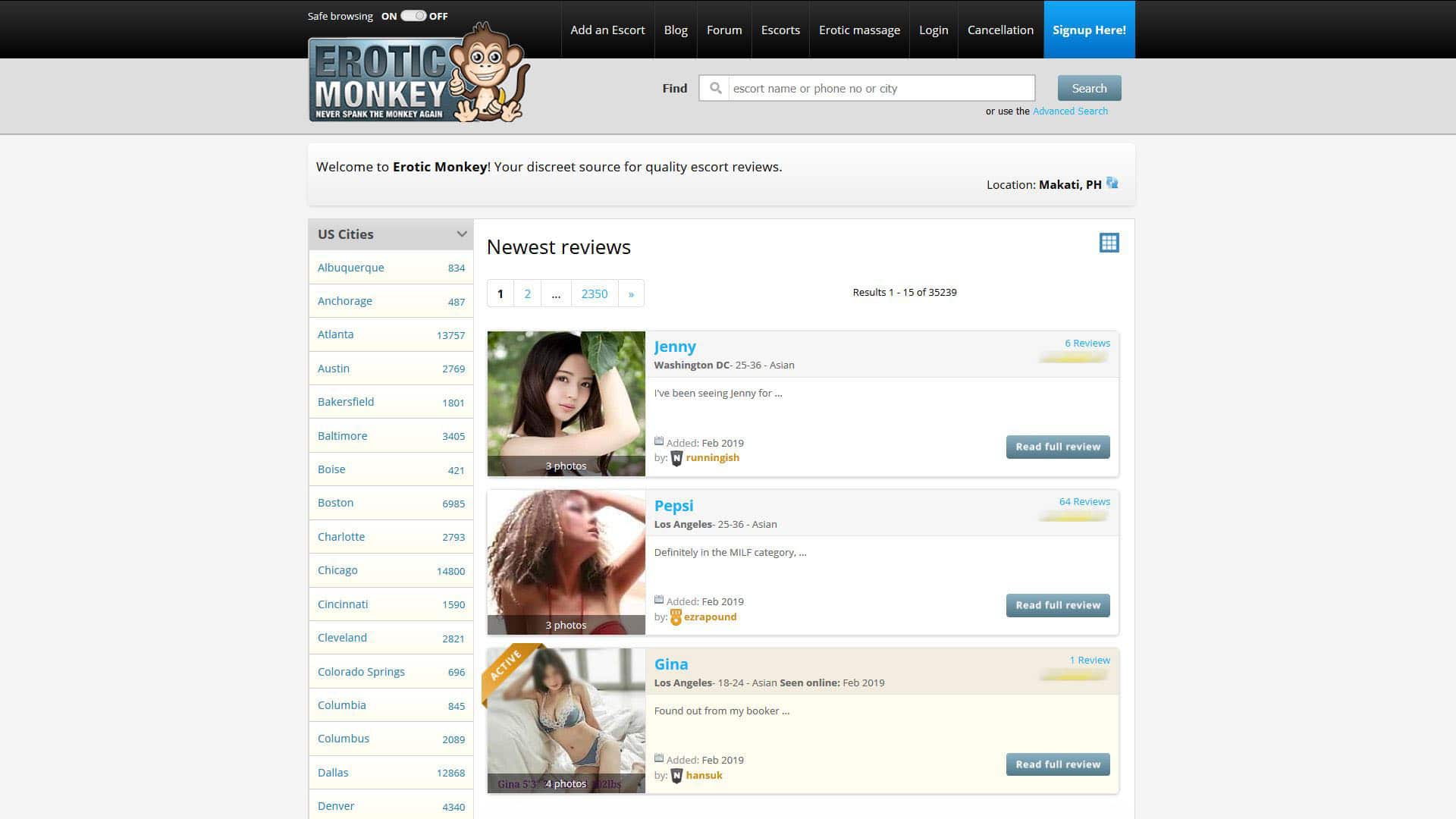Click calendar icon beside Jenny's added date
The image size is (1456, 819).
click(659, 441)
